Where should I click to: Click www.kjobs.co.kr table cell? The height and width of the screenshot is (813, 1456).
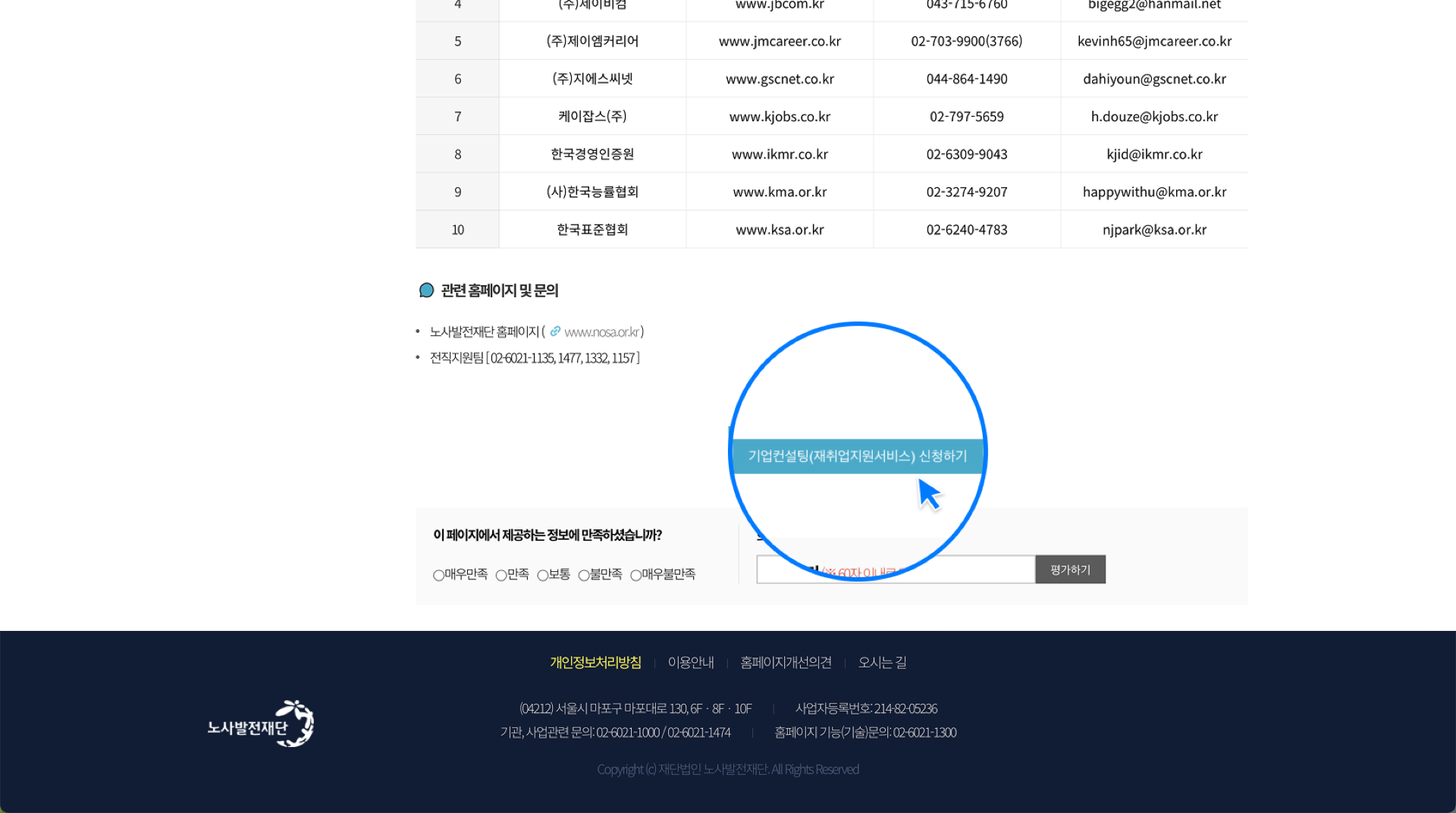(x=780, y=117)
